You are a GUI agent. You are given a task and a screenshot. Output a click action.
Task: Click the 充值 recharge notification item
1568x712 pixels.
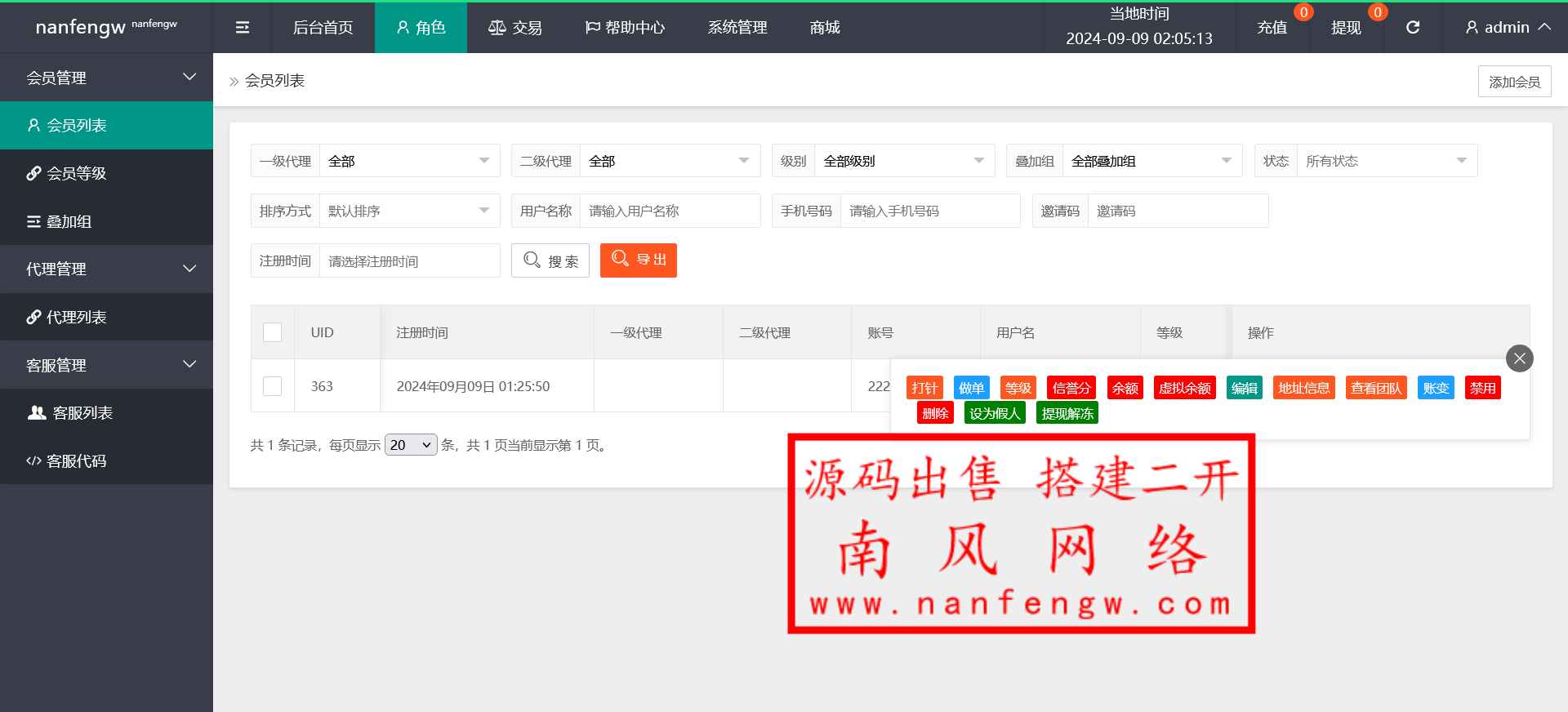[x=1272, y=28]
